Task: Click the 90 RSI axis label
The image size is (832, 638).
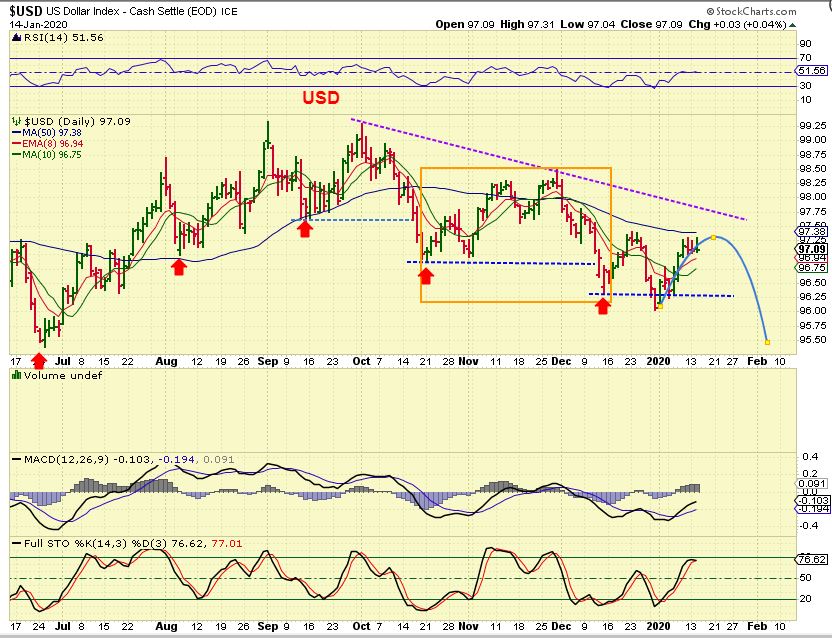Action: coord(806,44)
